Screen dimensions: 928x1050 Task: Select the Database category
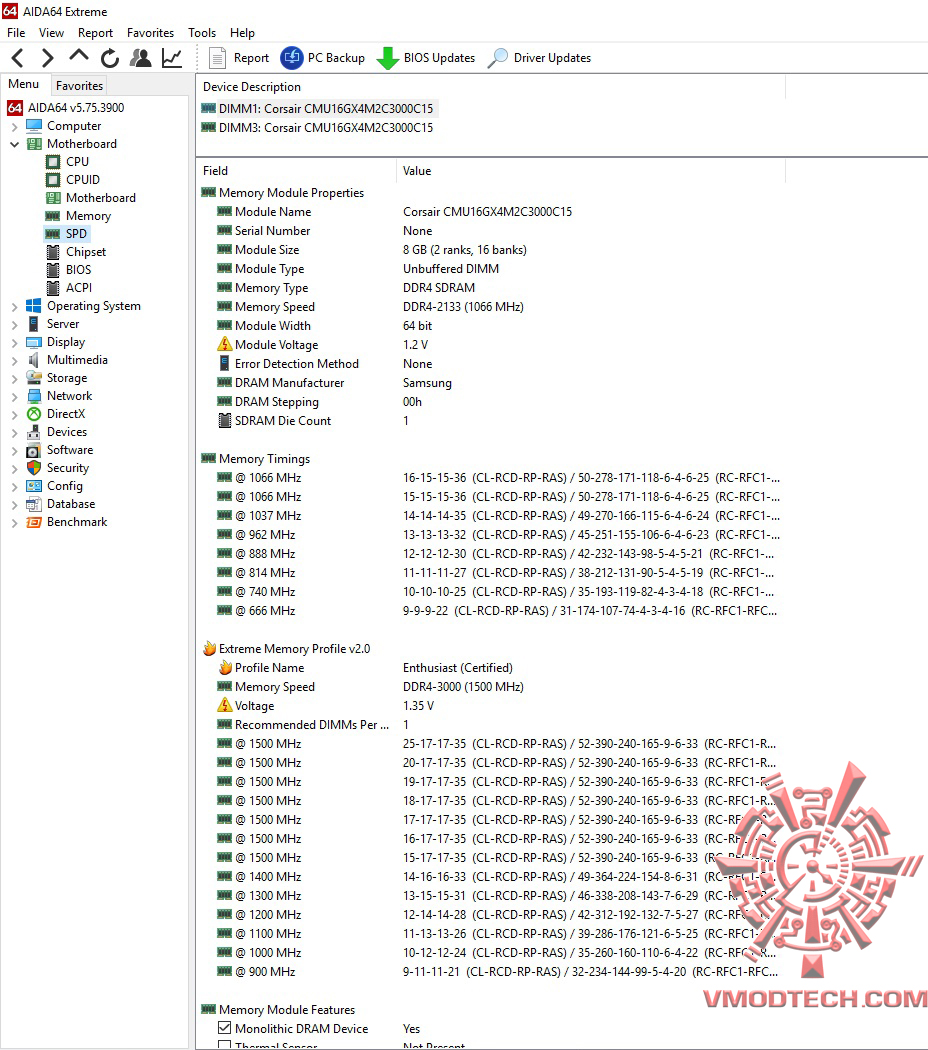[x=60, y=504]
